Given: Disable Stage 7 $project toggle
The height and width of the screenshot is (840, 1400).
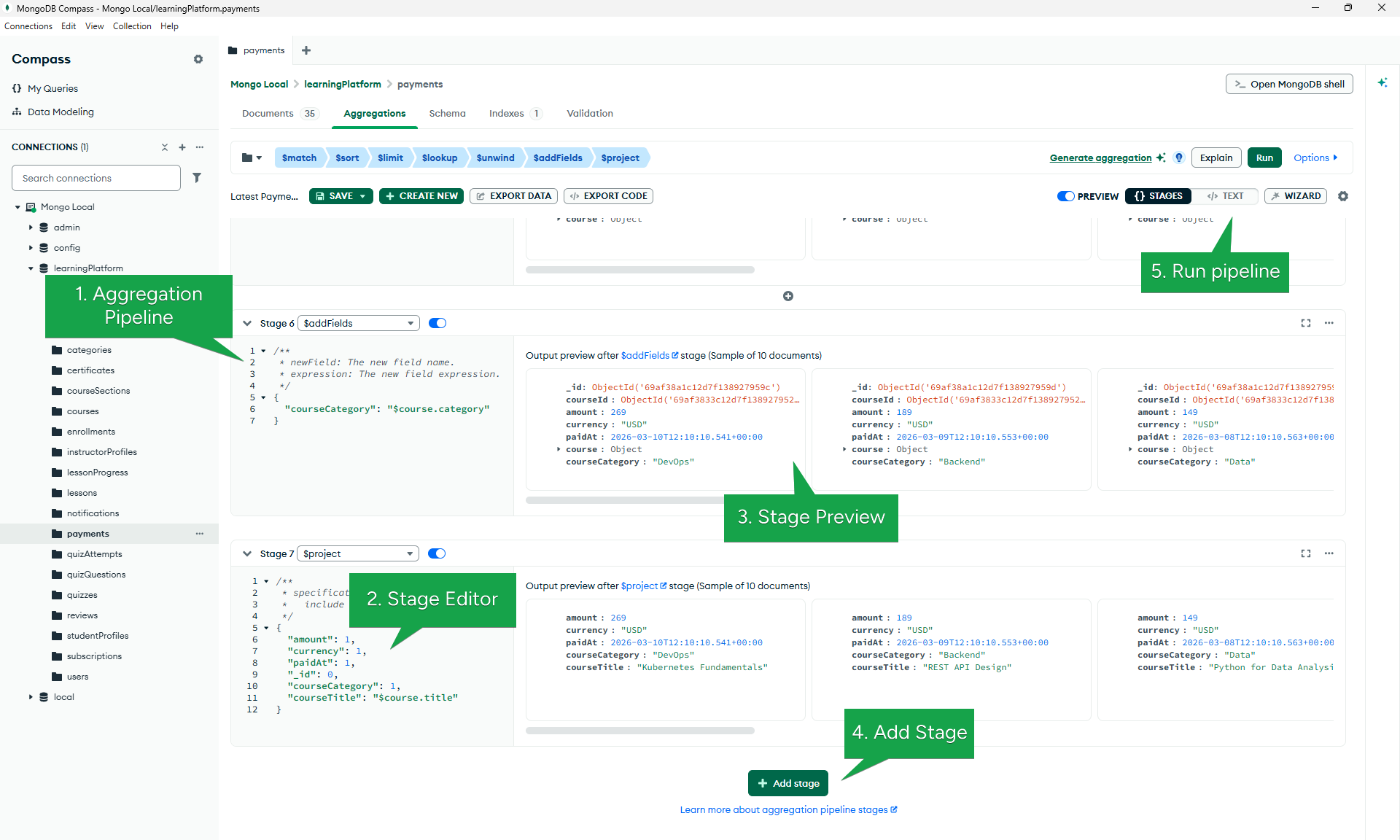Looking at the screenshot, I should tap(437, 553).
